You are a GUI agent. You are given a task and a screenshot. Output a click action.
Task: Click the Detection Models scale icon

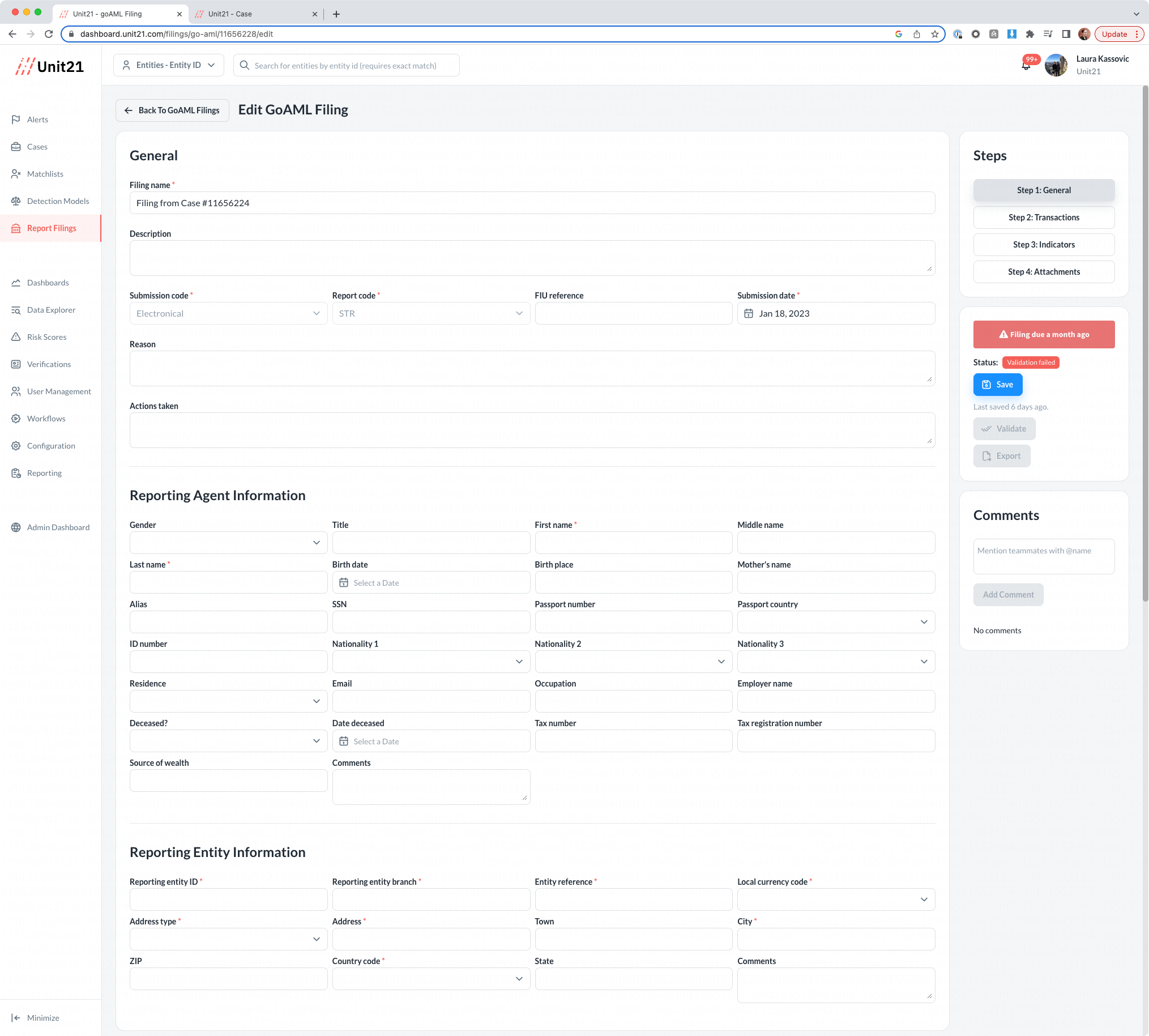click(x=16, y=201)
